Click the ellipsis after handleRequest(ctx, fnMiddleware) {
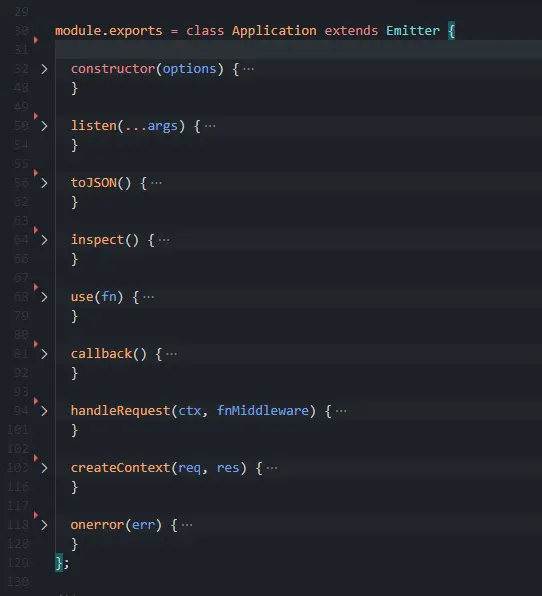542x596 pixels. tap(341, 411)
